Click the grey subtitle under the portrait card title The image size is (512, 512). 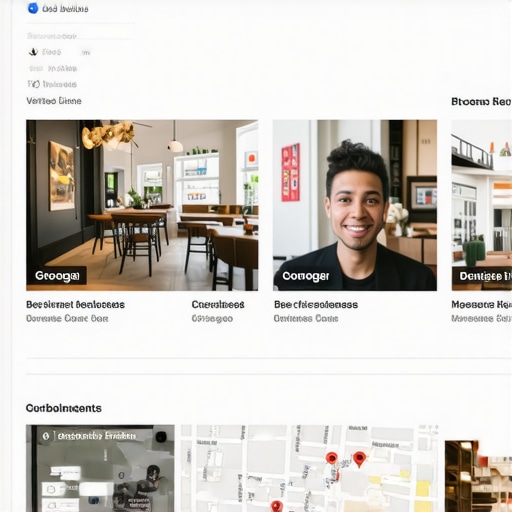tap(306, 318)
